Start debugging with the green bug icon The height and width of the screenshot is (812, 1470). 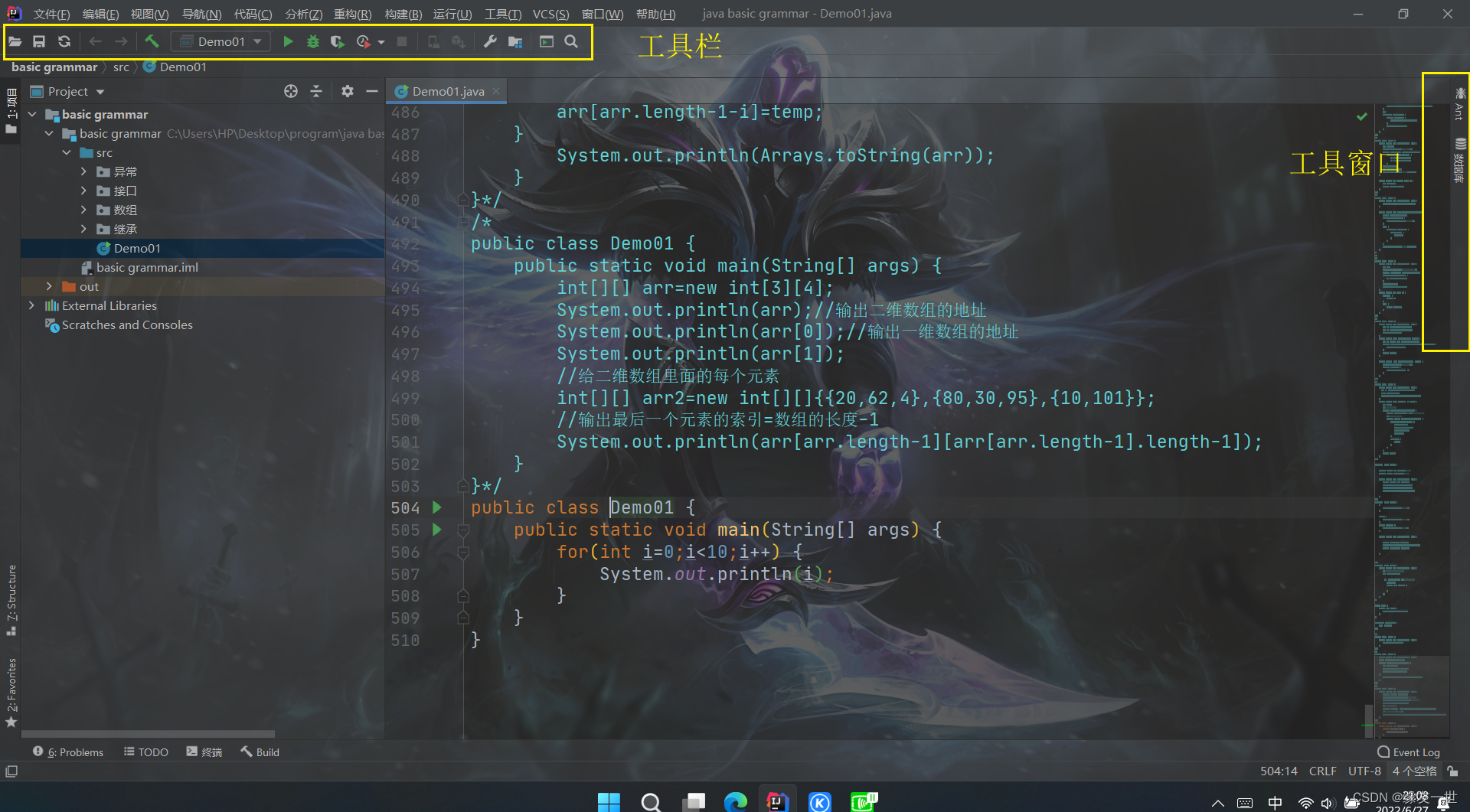coord(312,41)
